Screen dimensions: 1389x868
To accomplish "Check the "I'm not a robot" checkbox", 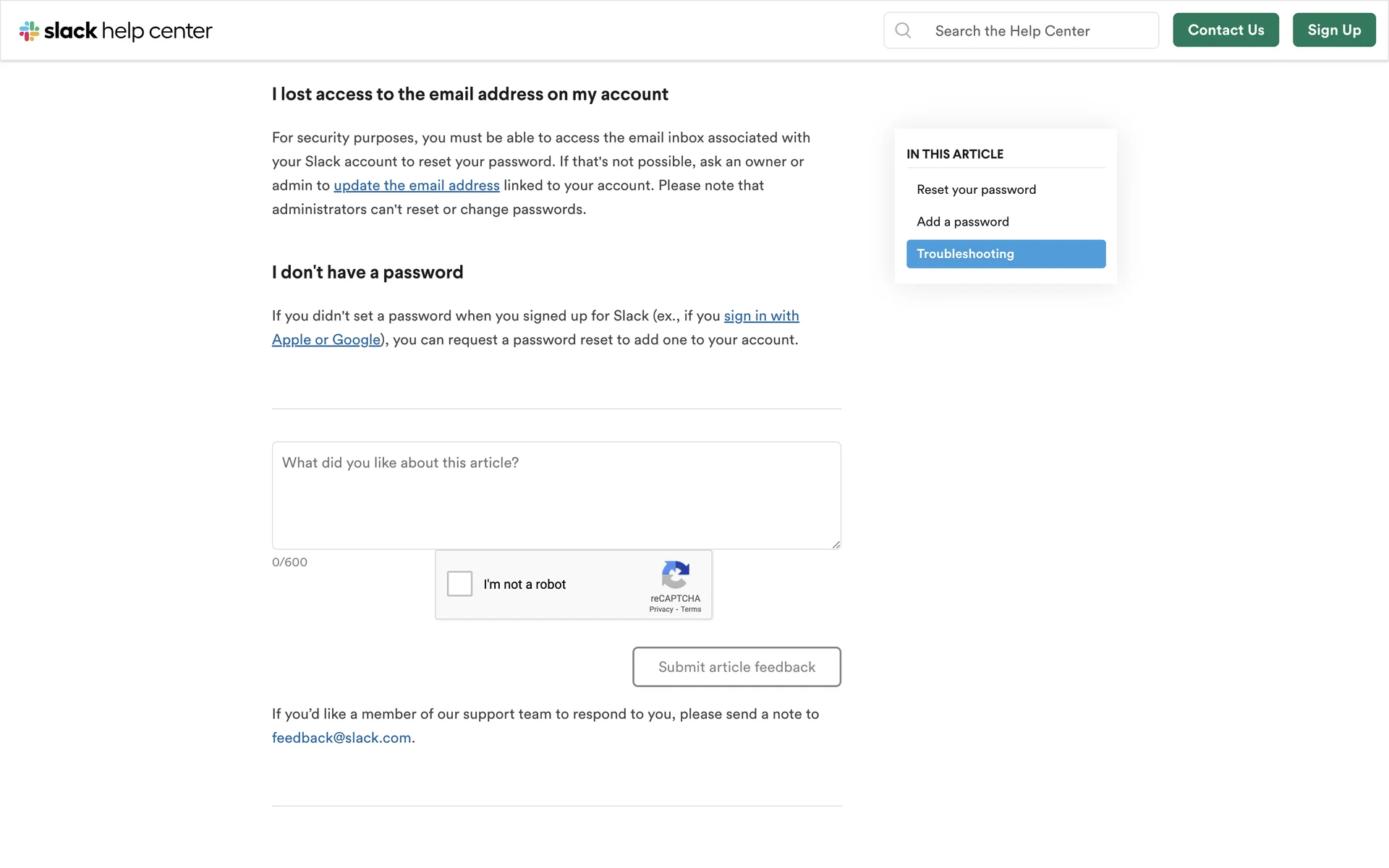I will [459, 584].
